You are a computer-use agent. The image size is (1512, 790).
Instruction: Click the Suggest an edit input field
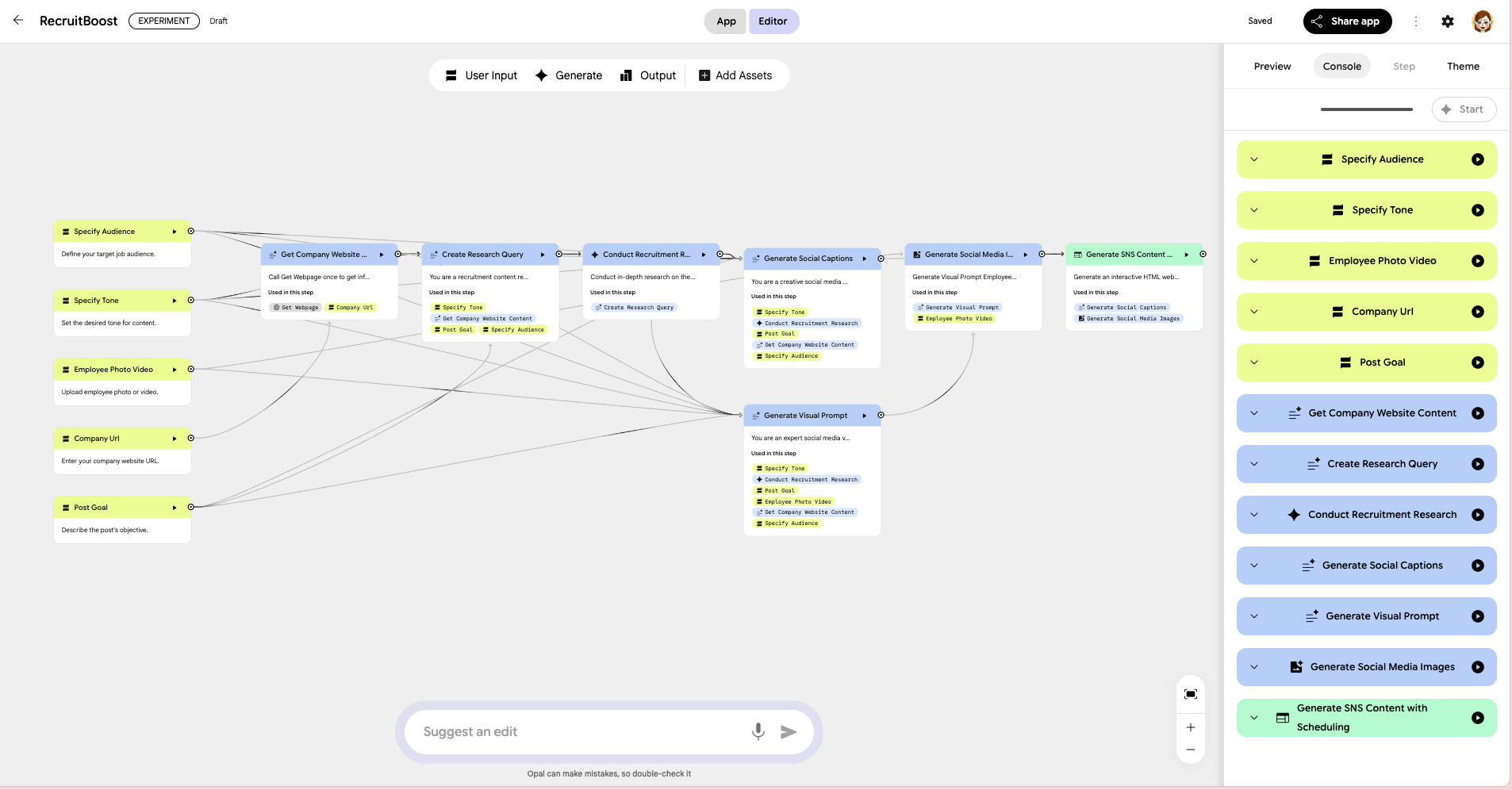(x=579, y=731)
